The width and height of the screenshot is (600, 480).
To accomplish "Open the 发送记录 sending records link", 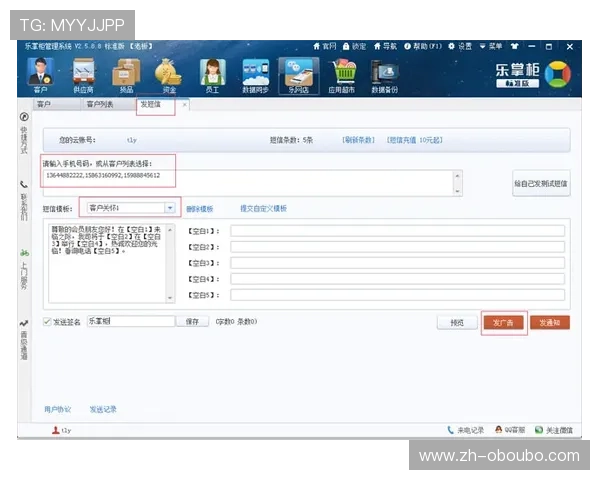I will 103,409.
